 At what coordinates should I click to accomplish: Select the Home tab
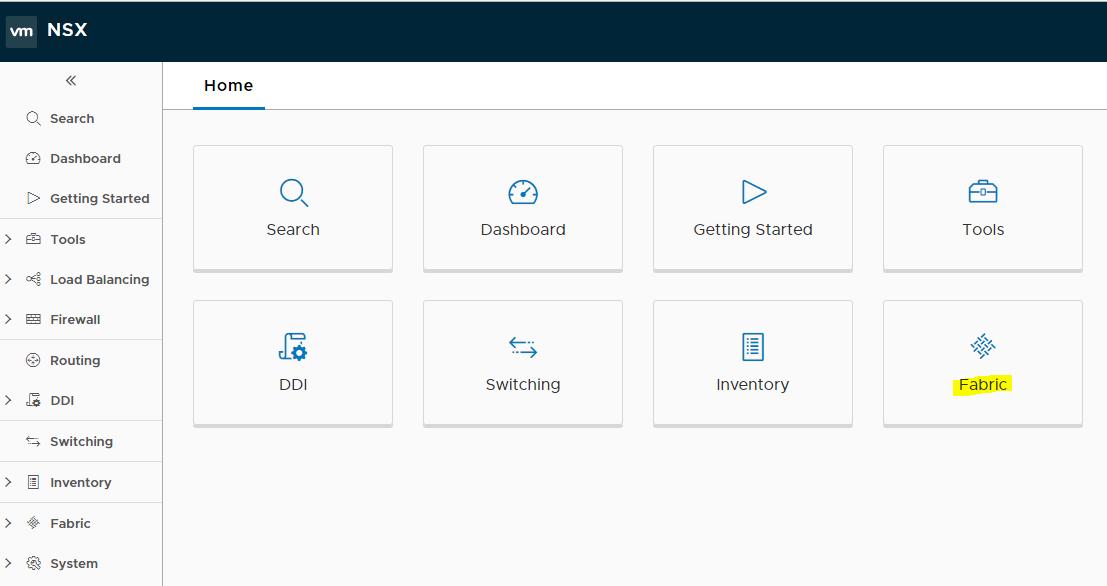pos(228,86)
